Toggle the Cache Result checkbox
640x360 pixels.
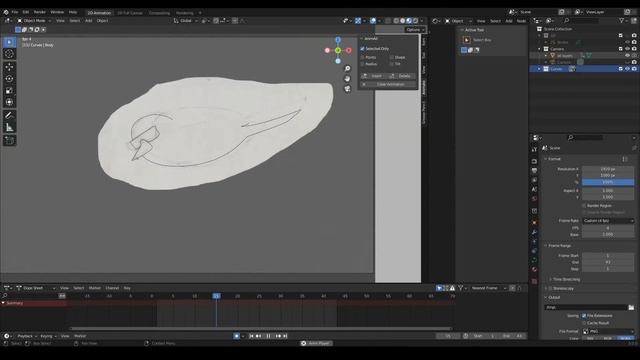click(x=584, y=323)
